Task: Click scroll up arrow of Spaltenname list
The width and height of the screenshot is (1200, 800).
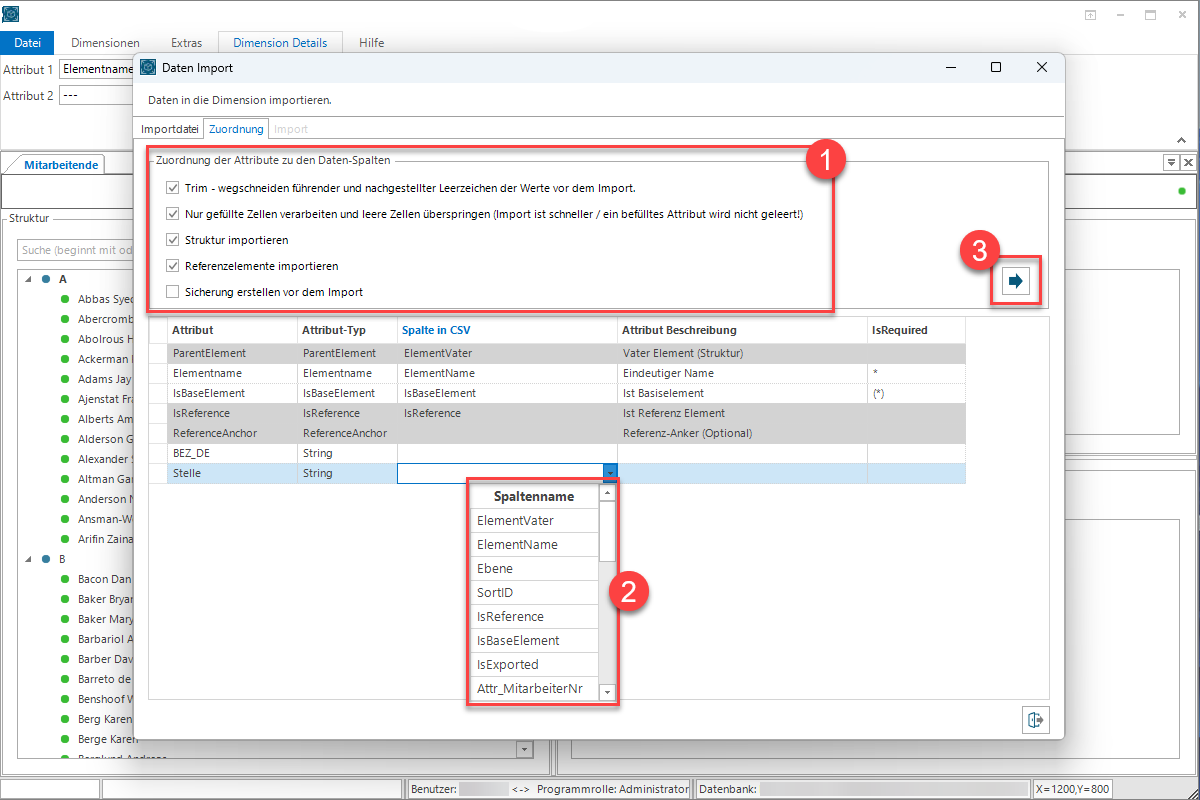Action: (x=607, y=493)
